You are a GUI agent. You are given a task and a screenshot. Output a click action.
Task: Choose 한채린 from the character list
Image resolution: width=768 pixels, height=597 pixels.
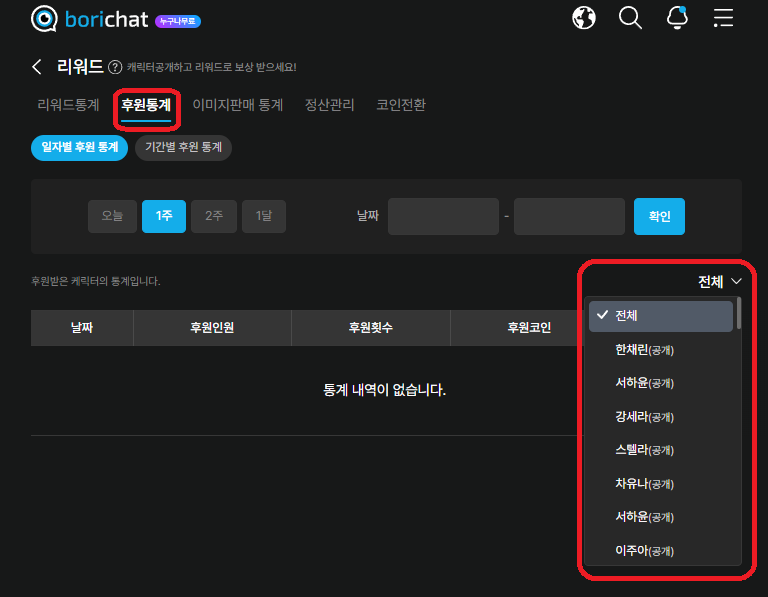(644, 350)
